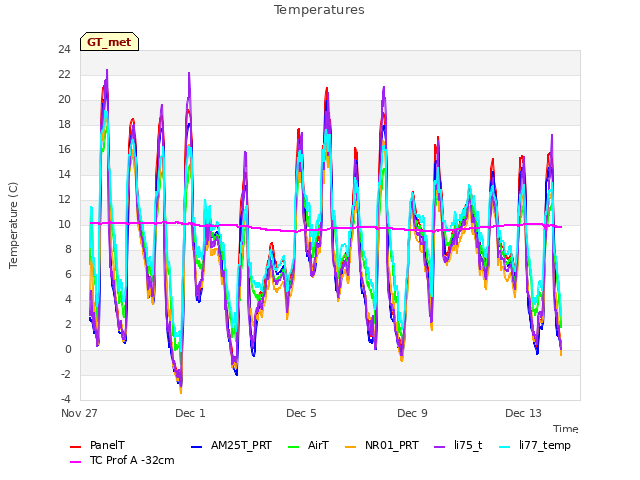
Task: Toggle the li77_temp legend entry
Action: pyautogui.click(x=535, y=445)
